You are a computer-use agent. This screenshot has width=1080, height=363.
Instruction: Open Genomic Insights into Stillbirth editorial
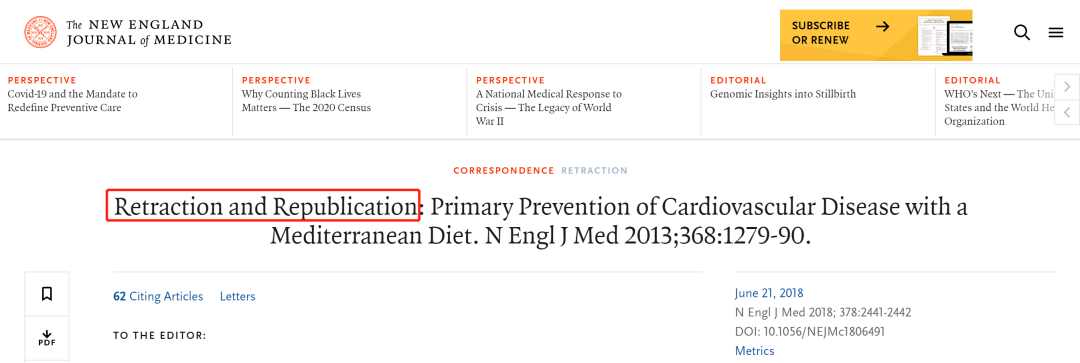click(782, 94)
